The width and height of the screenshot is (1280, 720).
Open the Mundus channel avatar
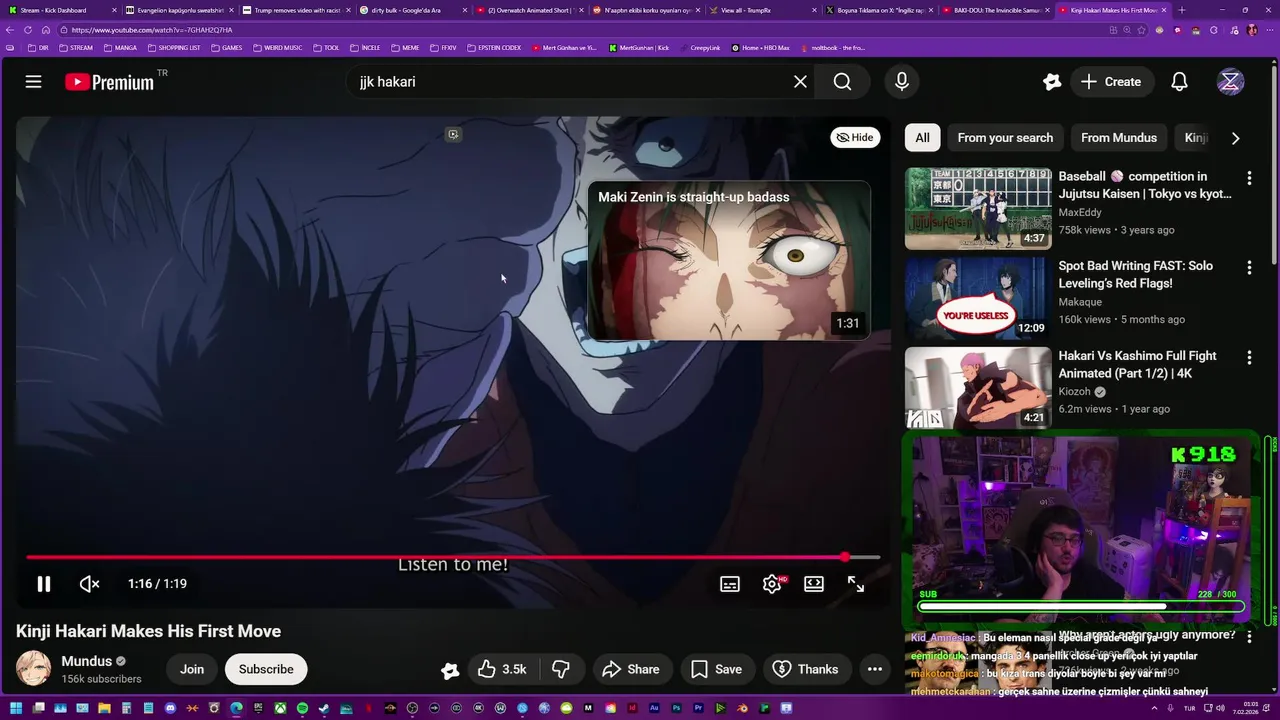click(33, 669)
